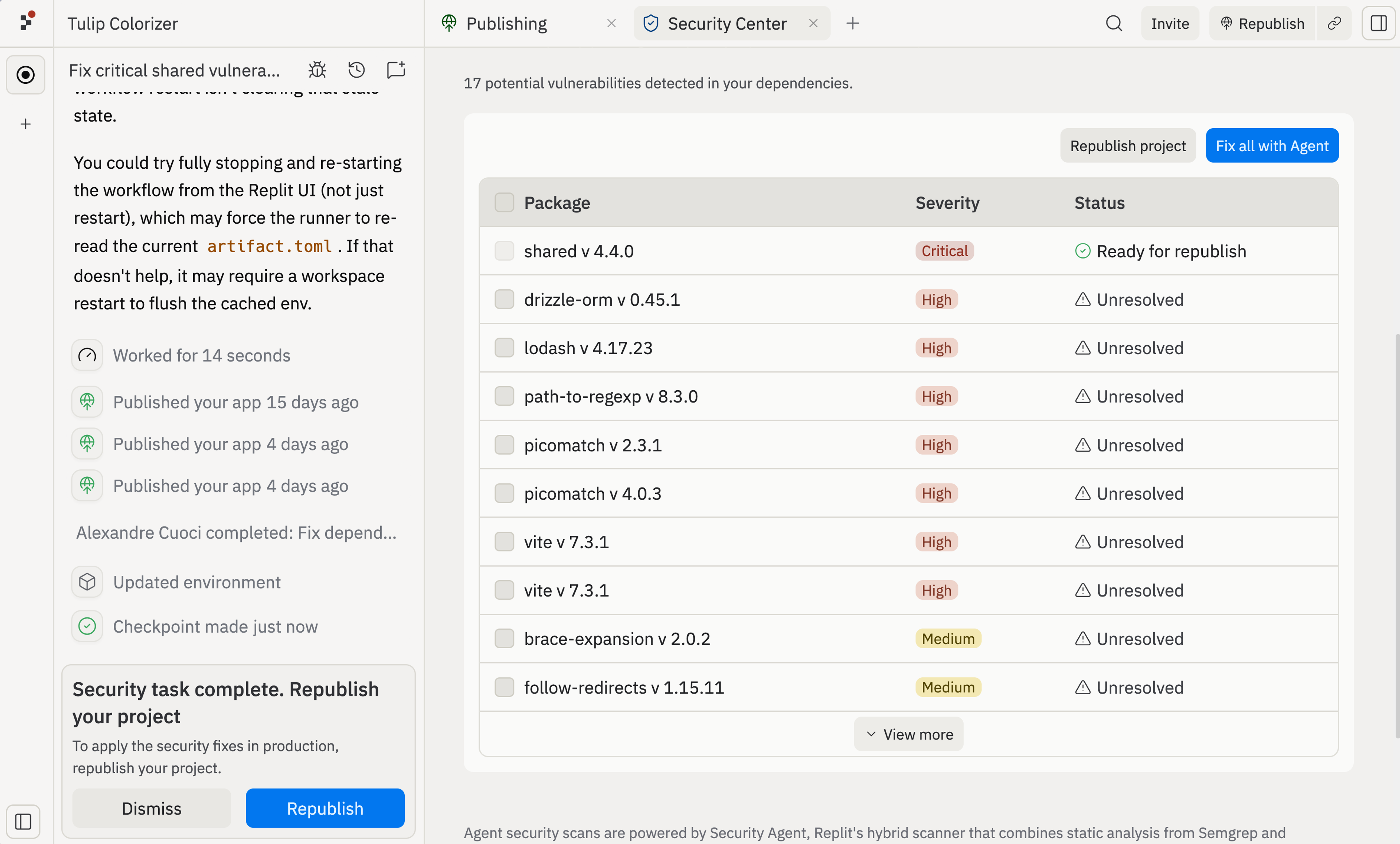Click the Republish button in the top bar
The image size is (1400, 844).
tap(1262, 23)
